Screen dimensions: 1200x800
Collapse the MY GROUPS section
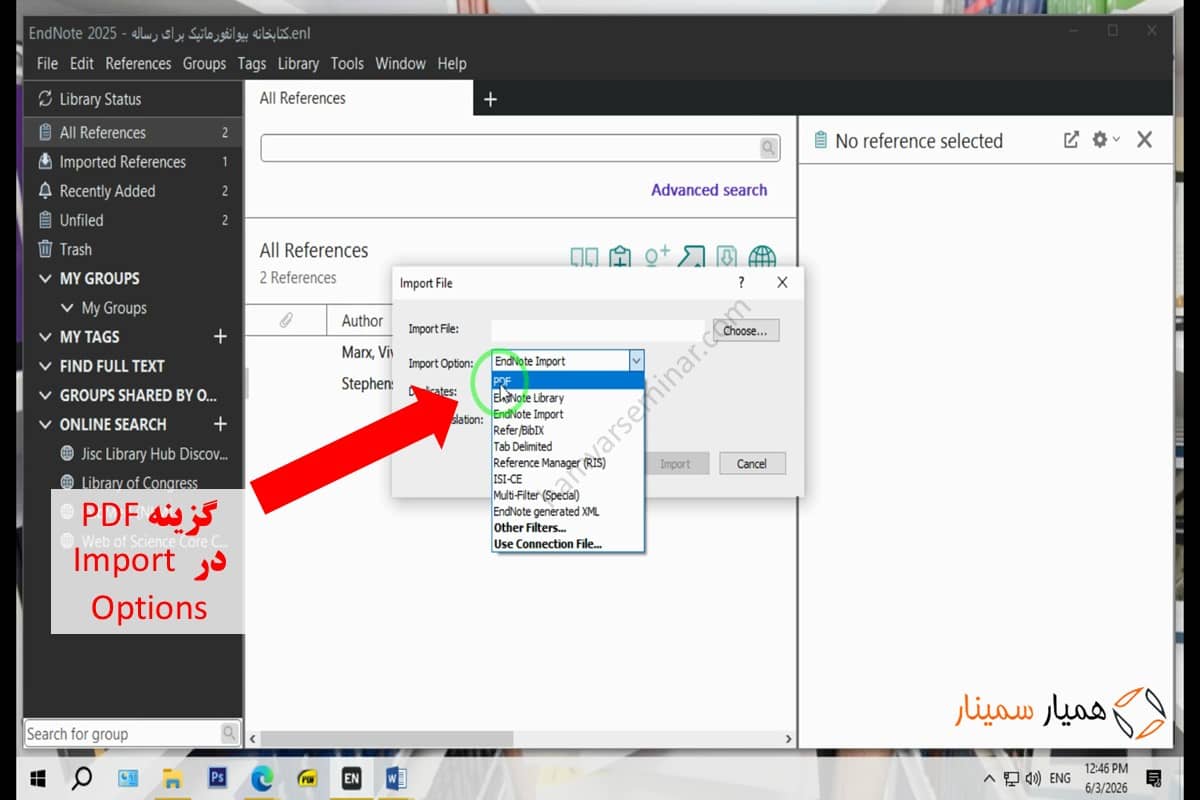coord(44,279)
